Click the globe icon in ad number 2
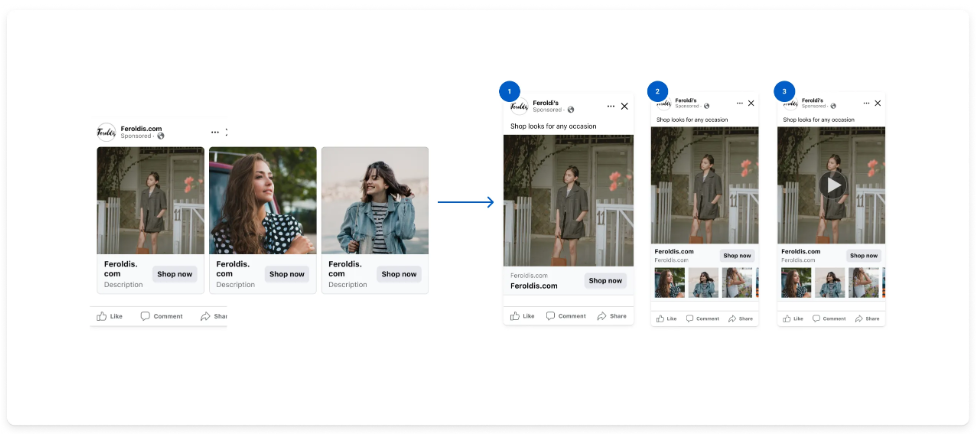Image resolution: width=976 pixels, height=435 pixels. point(706,106)
